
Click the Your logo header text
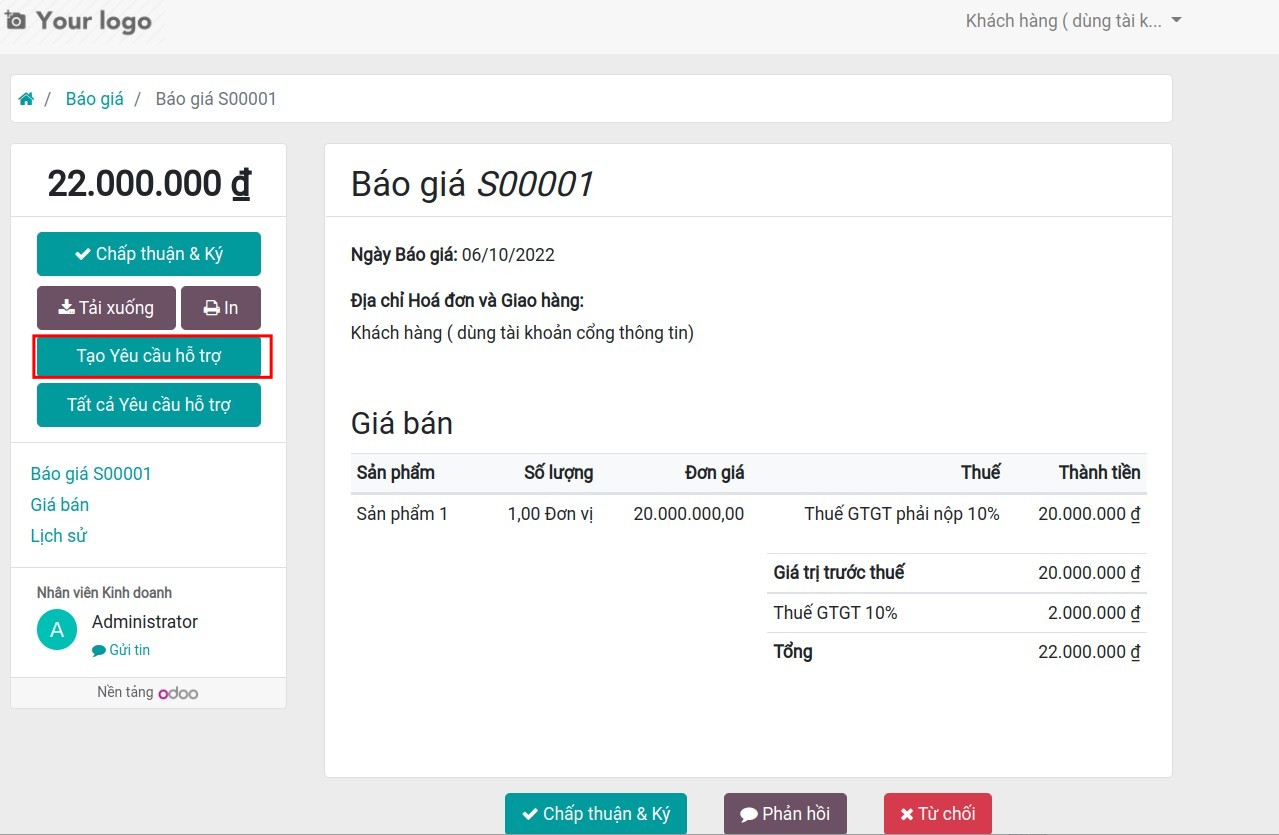[93, 21]
